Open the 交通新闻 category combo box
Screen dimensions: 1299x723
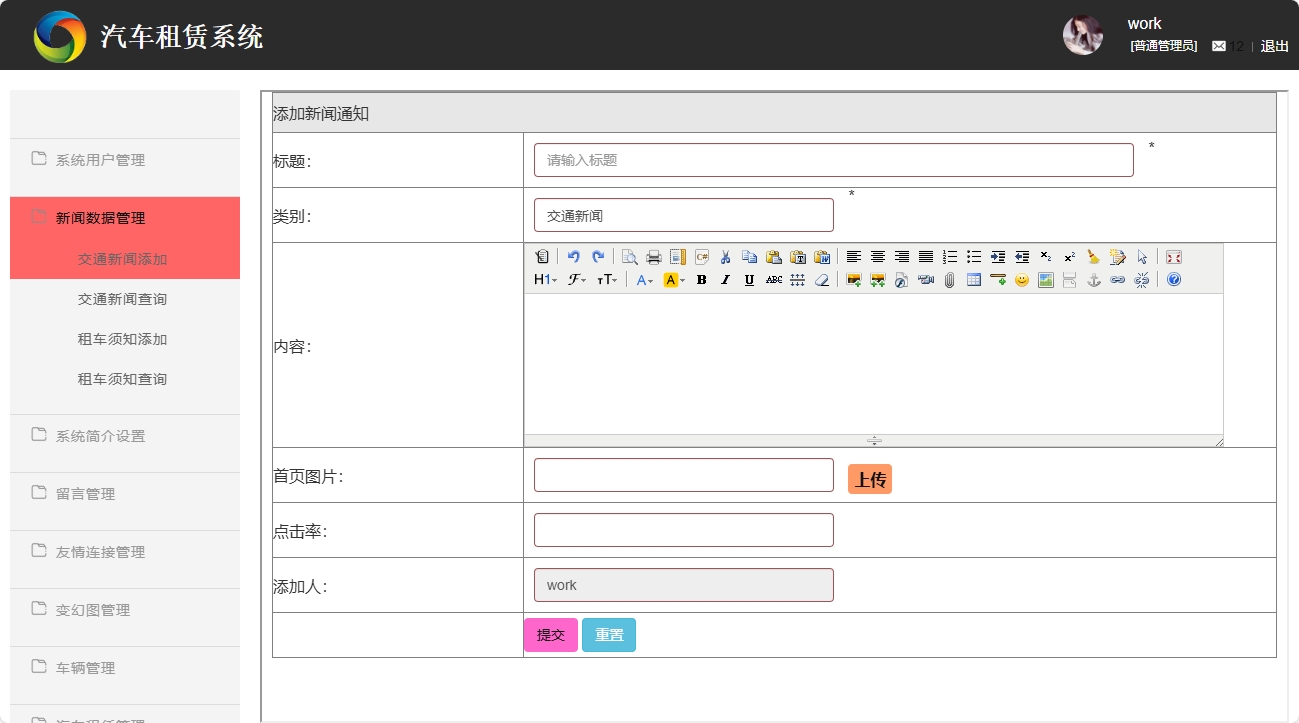pos(683,214)
